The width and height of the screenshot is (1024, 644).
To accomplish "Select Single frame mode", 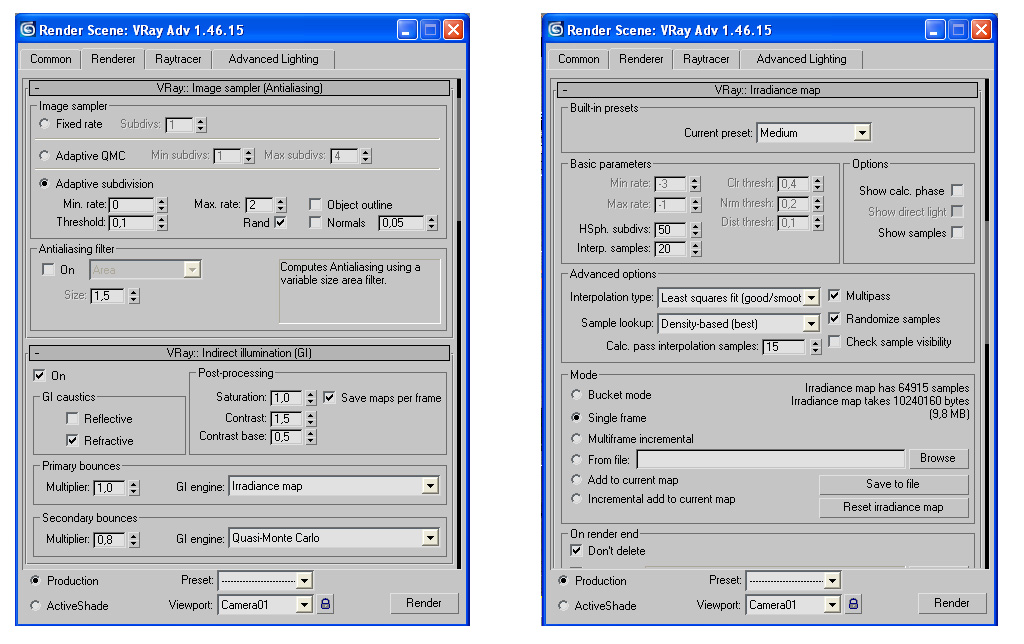I will [x=576, y=417].
